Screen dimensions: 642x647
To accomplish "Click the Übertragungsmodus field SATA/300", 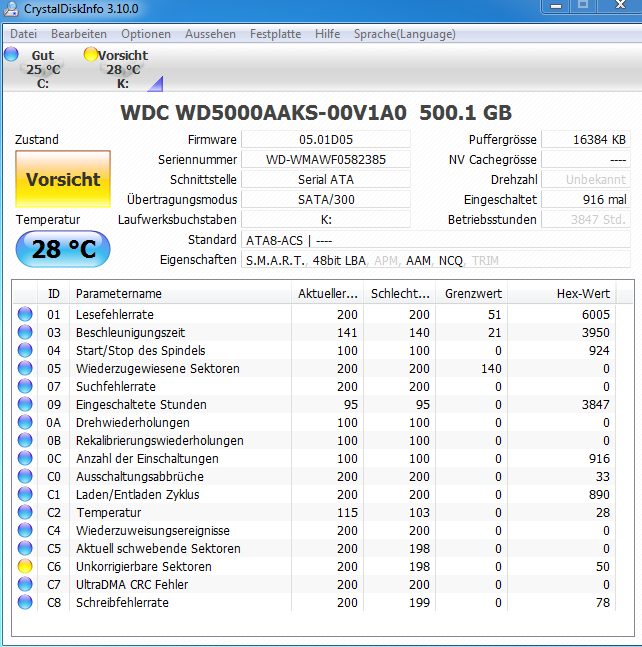I will [326, 200].
